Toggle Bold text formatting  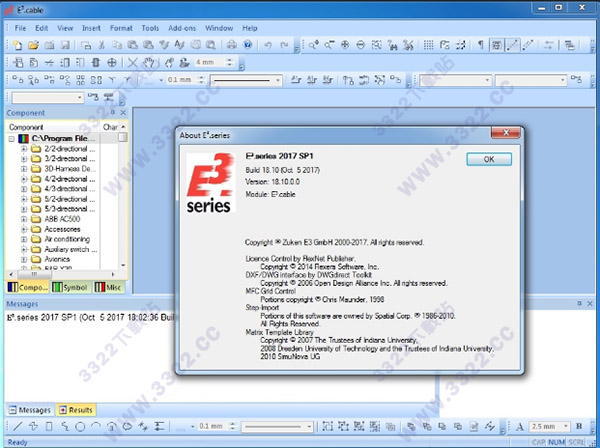click(579, 426)
